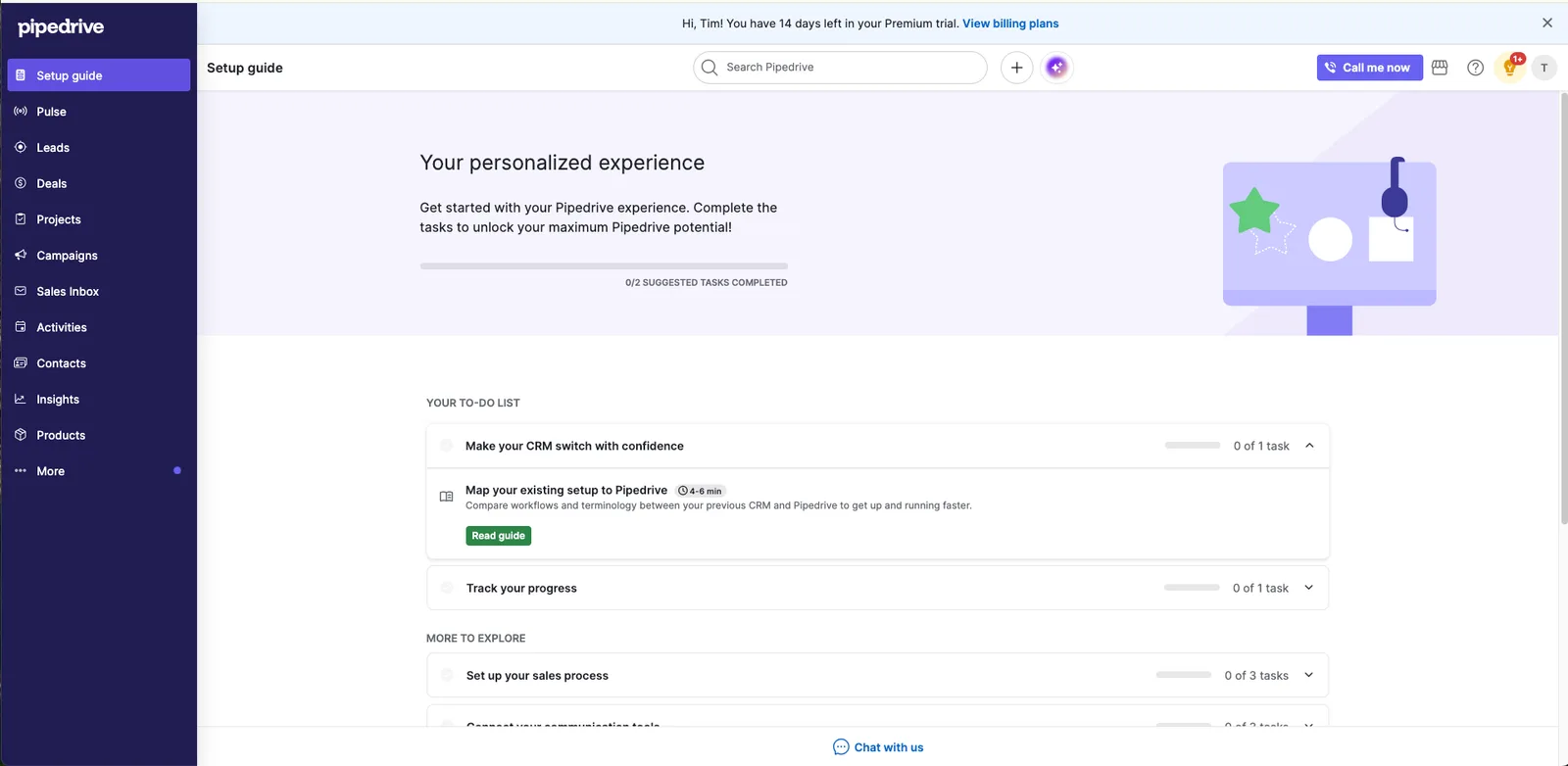Open Sales Inbox via its envelope icon
The width and height of the screenshot is (1568, 766).
tap(21, 291)
